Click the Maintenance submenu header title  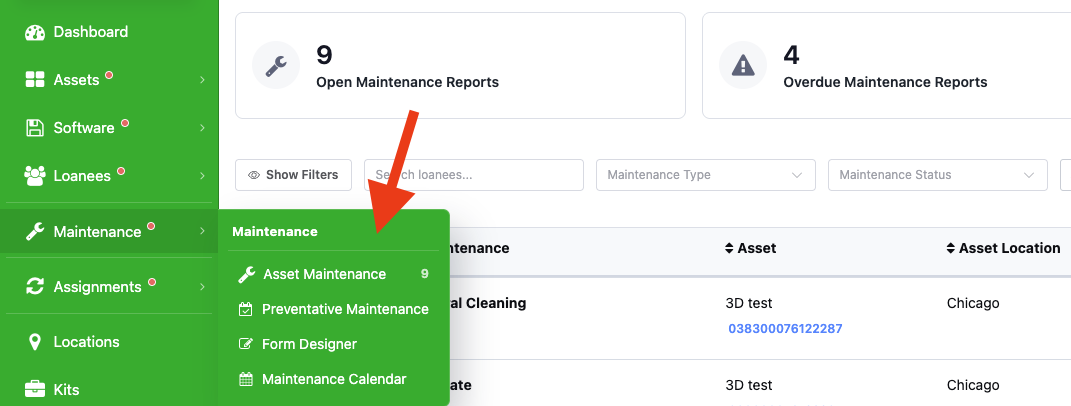tap(275, 232)
